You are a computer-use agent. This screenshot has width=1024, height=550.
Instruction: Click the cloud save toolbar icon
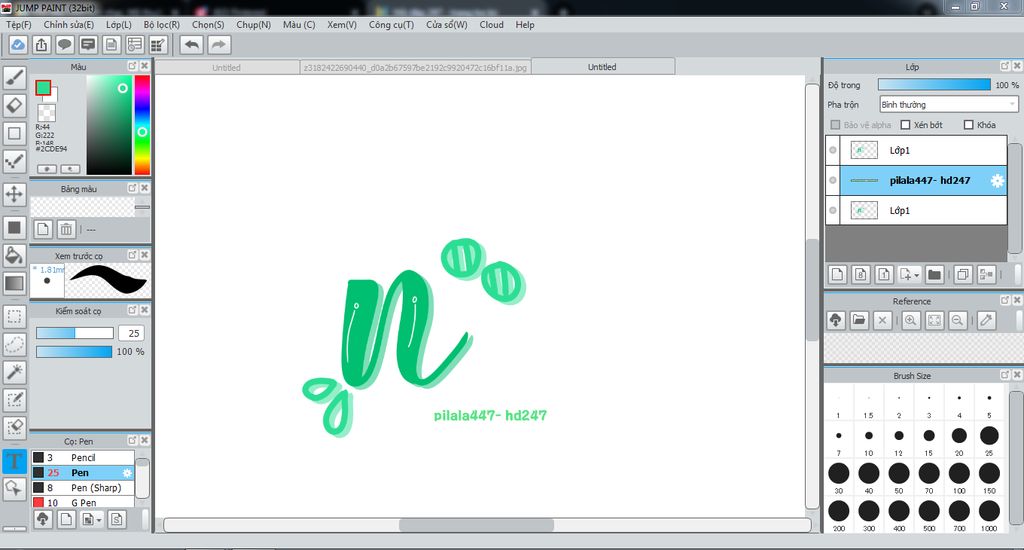(18, 45)
